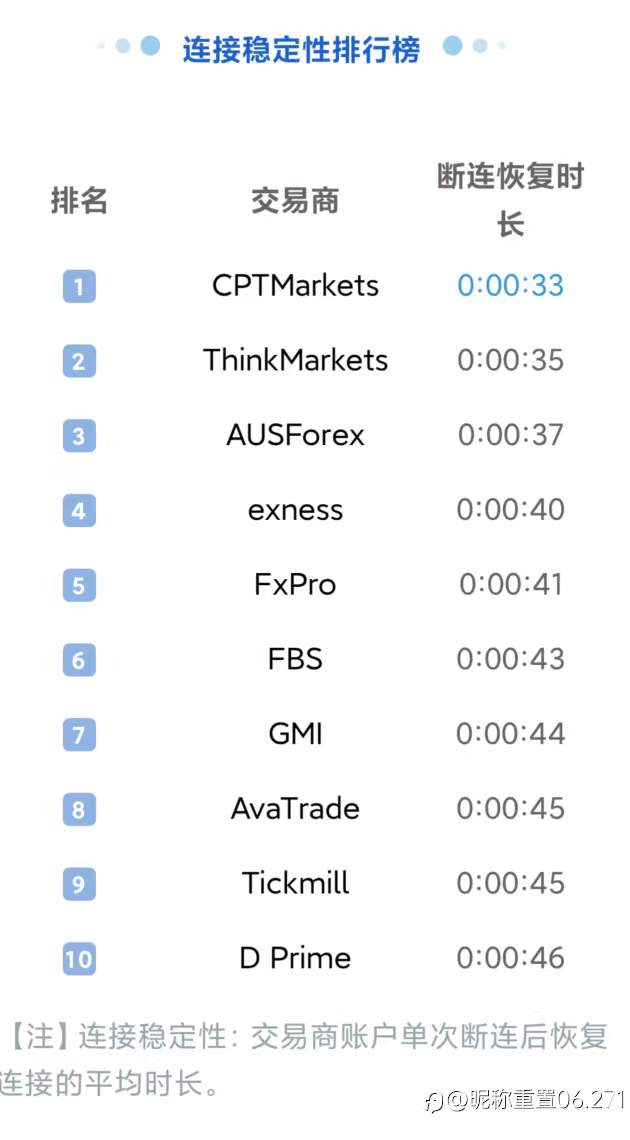The width and height of the screenshot is (630, 1140).
Task: Tap the exness broker name
Action: [x=295, y=510]
